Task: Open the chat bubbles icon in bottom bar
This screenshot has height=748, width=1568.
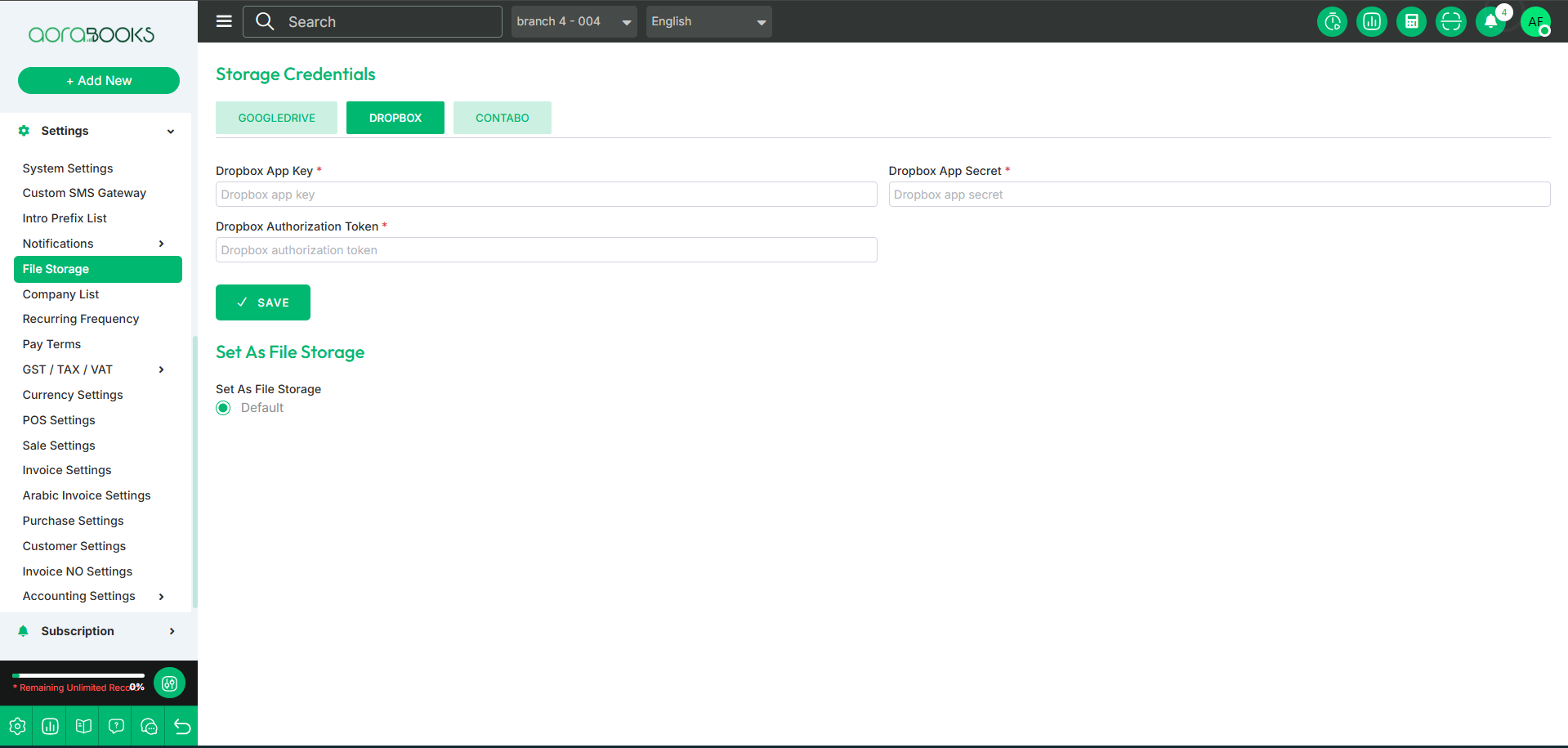Action: click(x=149, y=726)
